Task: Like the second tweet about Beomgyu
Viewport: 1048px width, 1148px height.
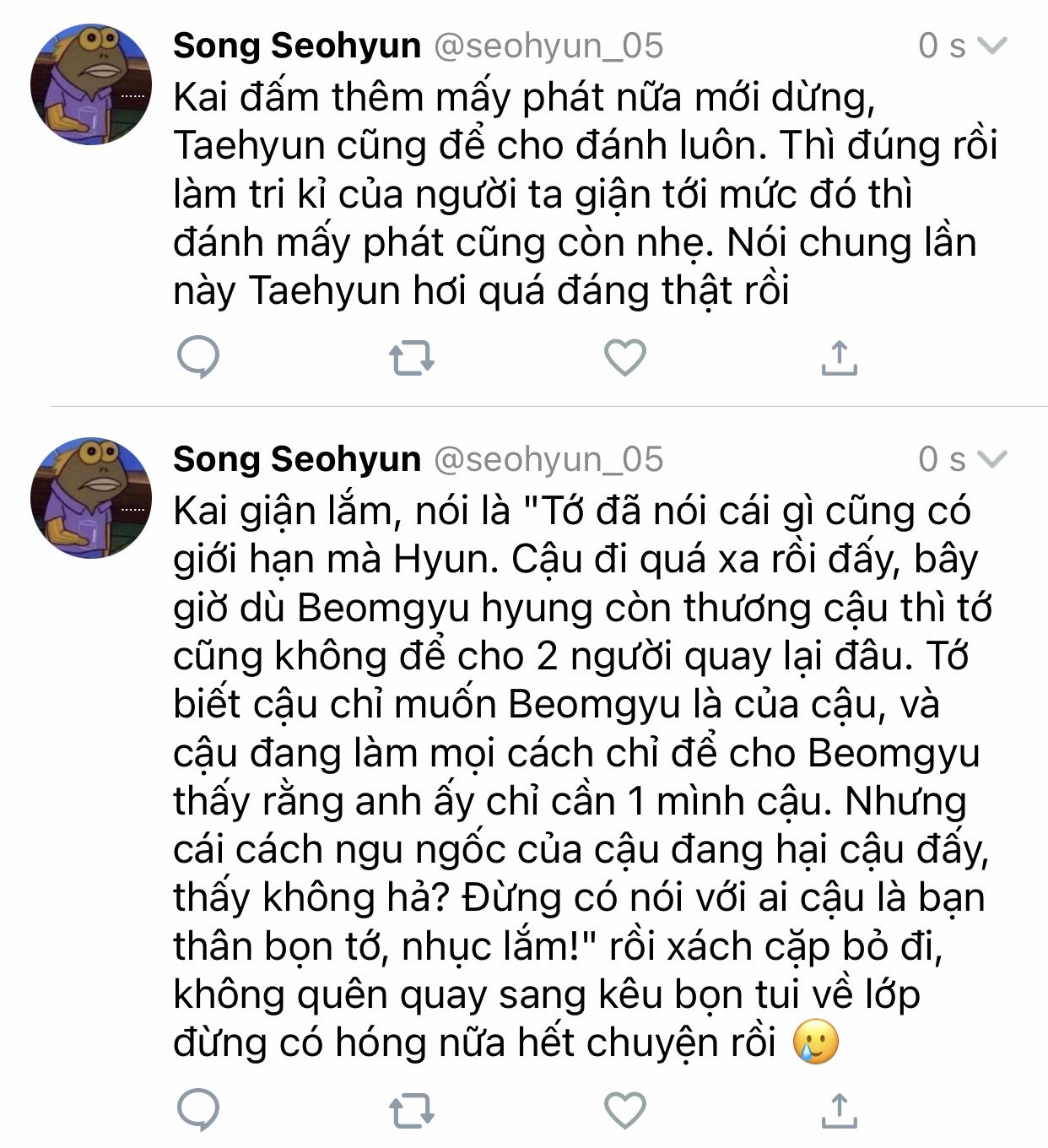Action: (x=625, y=1110)
